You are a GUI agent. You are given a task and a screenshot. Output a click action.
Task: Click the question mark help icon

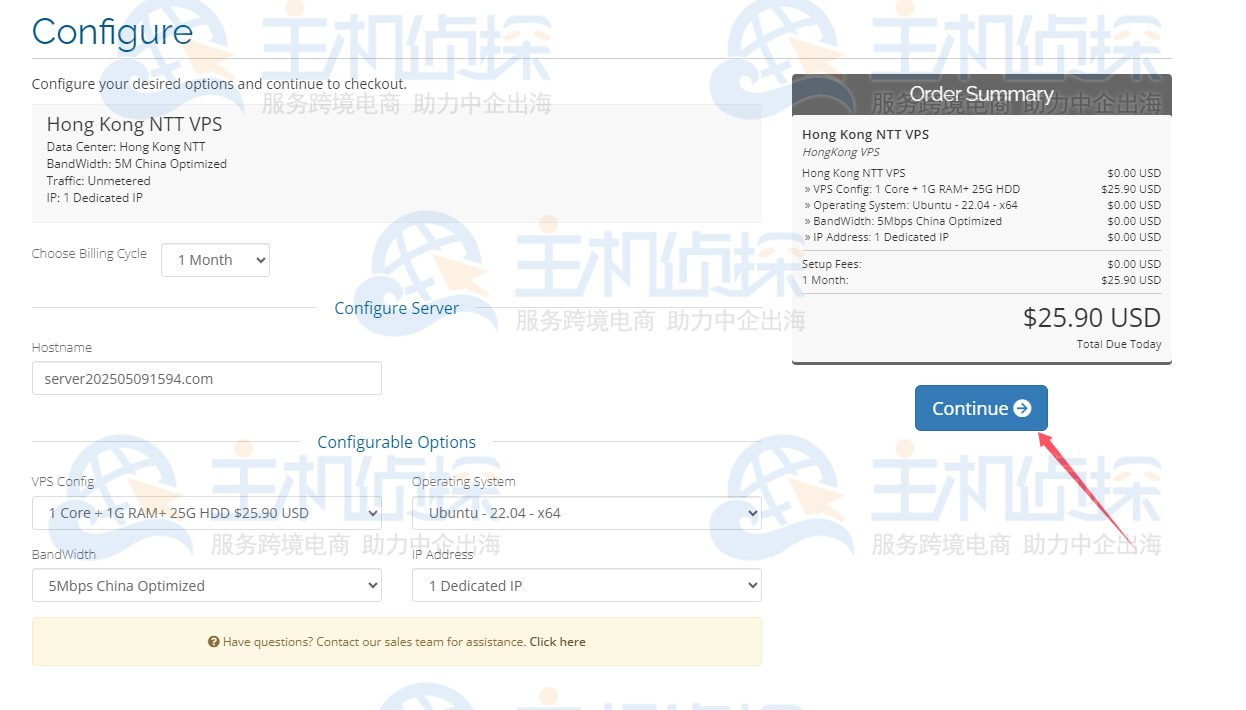pyautogui.click(x=213, y=642)
